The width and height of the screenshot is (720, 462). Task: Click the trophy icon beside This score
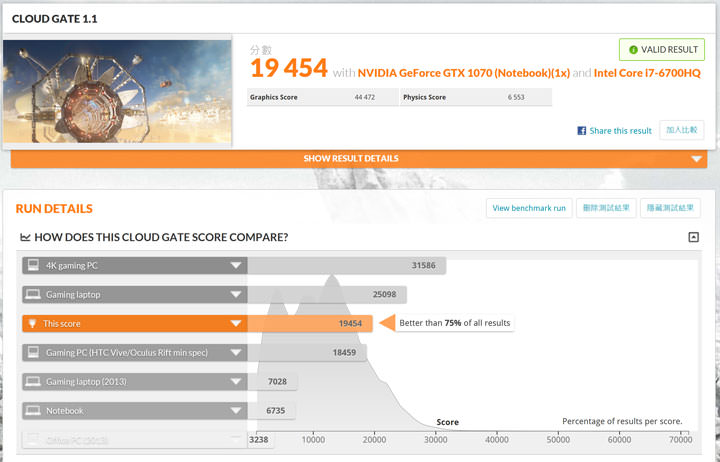point(33,324)
